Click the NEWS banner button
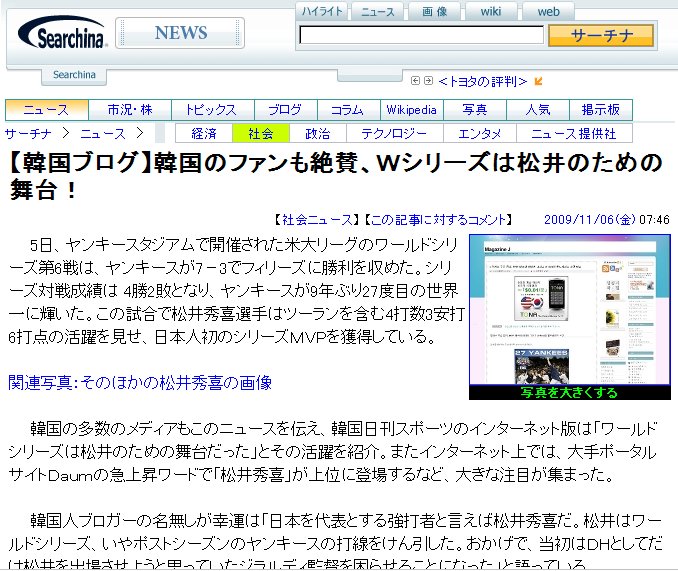Screen dimensions: 678x571 tap(180, 33)
